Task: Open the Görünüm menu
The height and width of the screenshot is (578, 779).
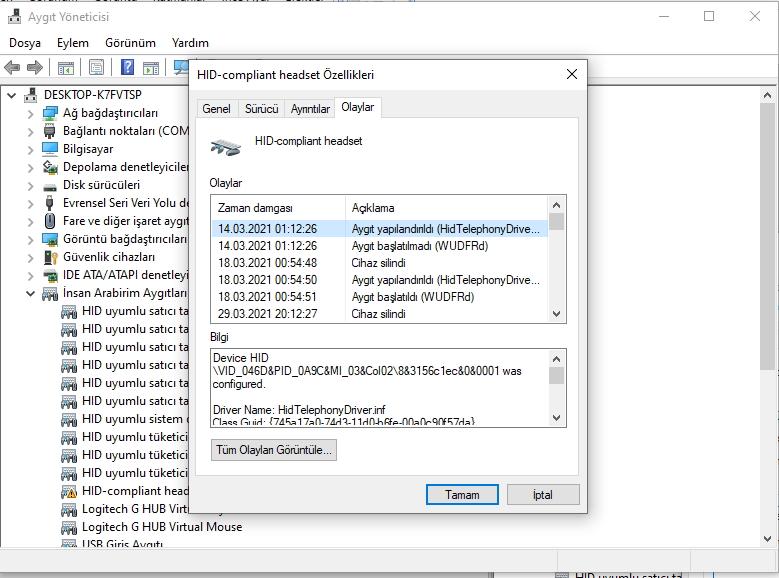Action: coord(130,43)
